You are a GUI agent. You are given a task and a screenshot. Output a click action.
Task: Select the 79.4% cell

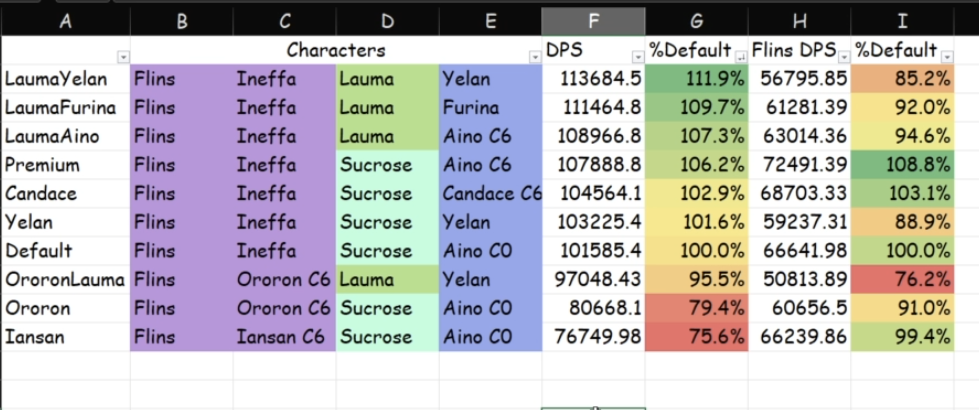pyautogui.click(x=697, y=308)
